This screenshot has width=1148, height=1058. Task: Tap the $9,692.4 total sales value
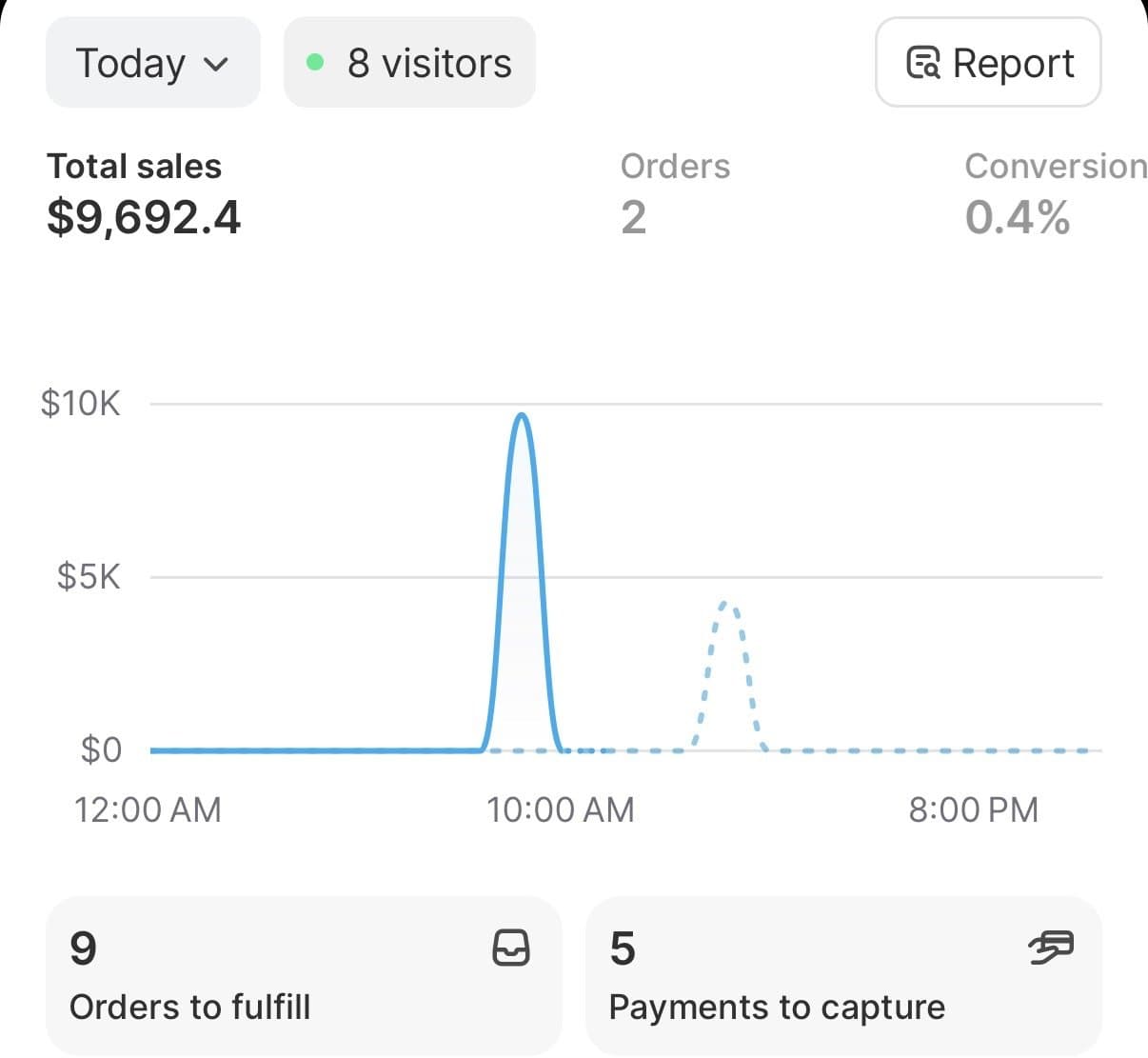[144, 217]
